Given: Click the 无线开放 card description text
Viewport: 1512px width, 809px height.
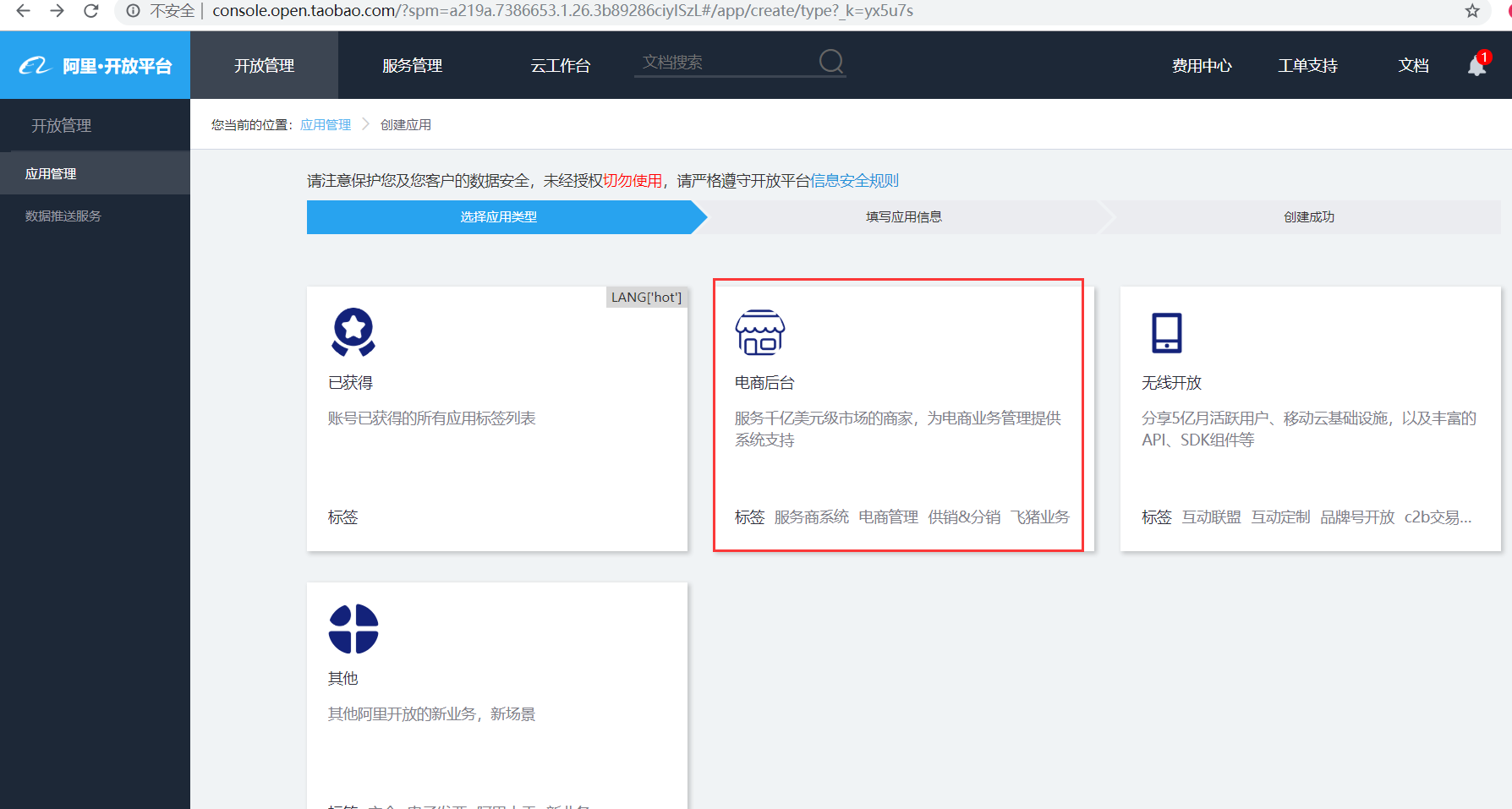Looking at the screenshot, I should (1309, 429).
